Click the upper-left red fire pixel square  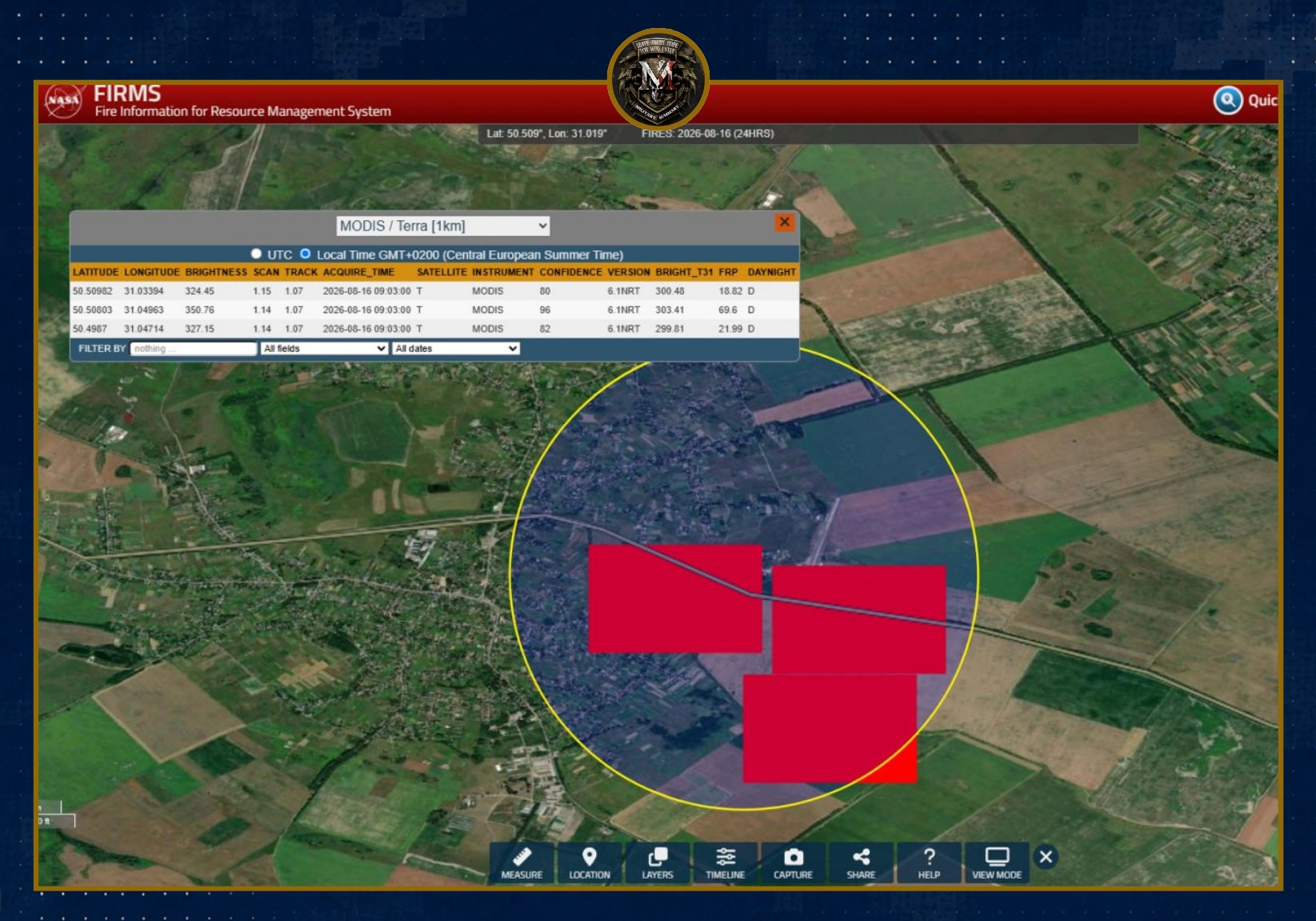pos(675,599)
